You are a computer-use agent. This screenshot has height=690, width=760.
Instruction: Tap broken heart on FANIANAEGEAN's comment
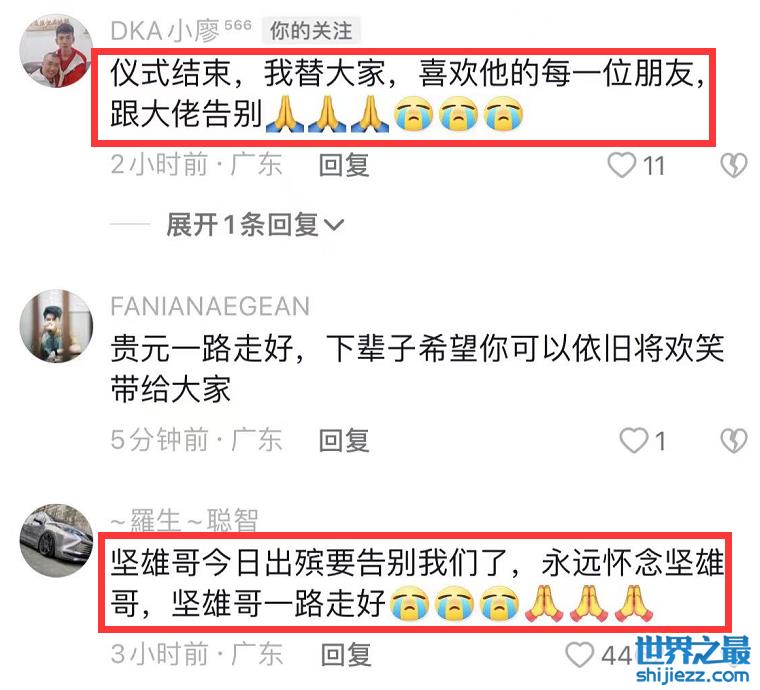tap(733, 440)
